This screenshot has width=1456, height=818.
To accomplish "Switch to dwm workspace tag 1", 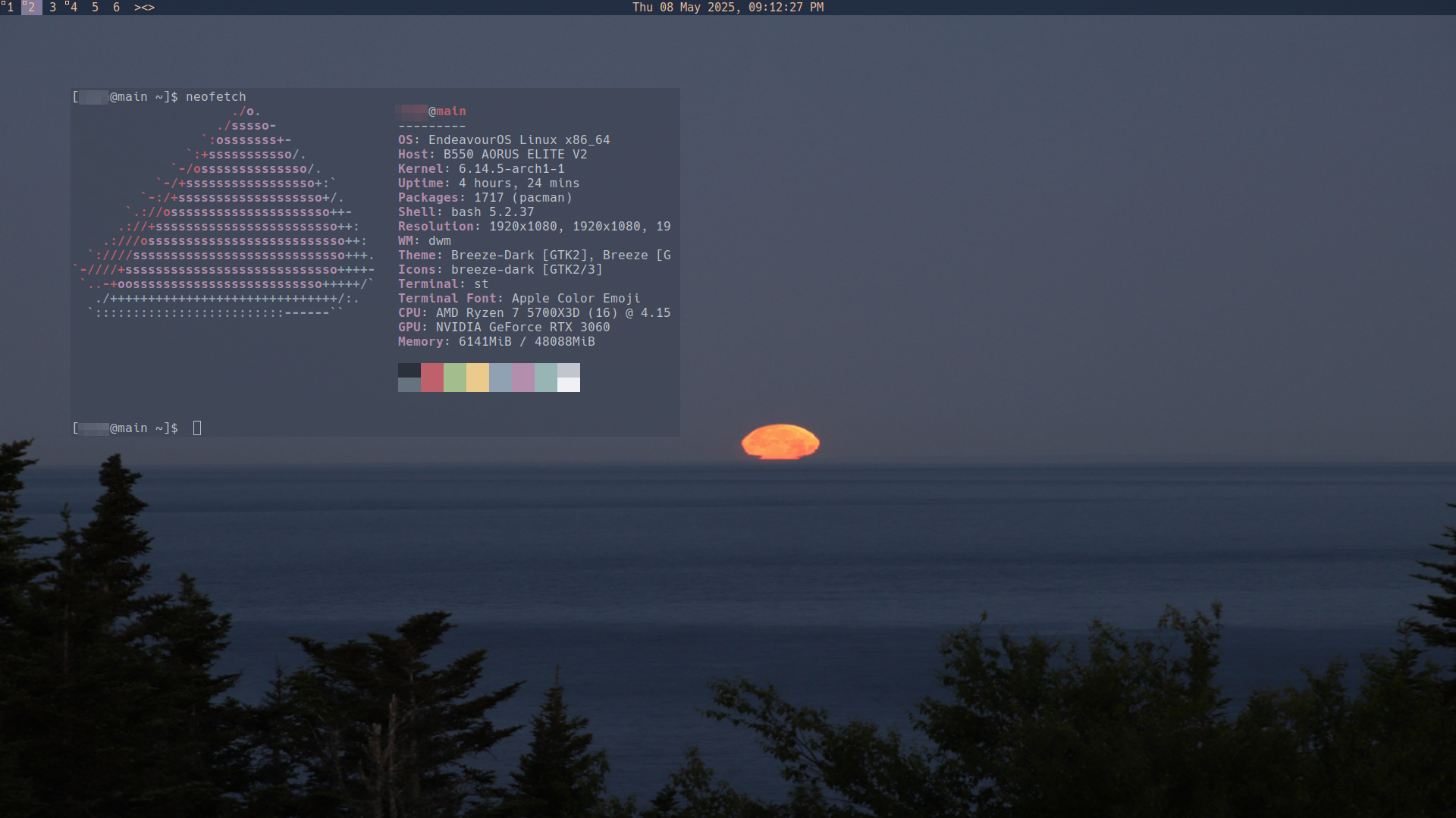I will 10,8.
